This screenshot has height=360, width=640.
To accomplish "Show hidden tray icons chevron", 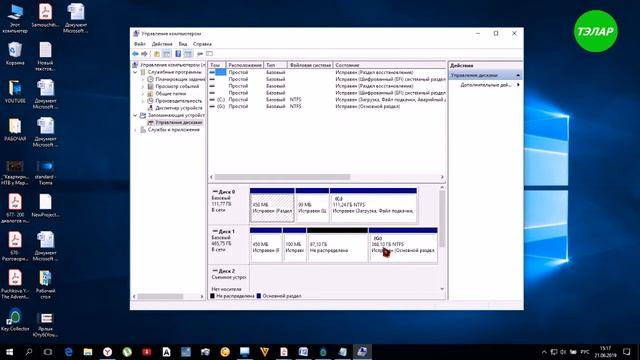I will tap(544, 352).
